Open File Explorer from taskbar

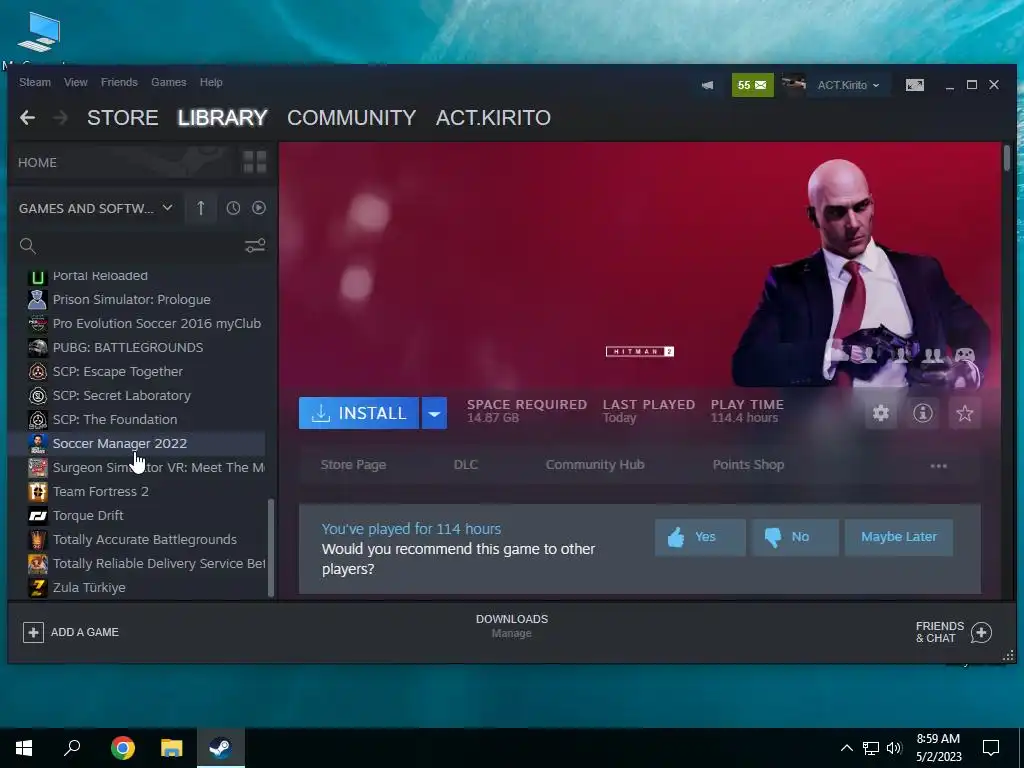(x=172, y=748)
